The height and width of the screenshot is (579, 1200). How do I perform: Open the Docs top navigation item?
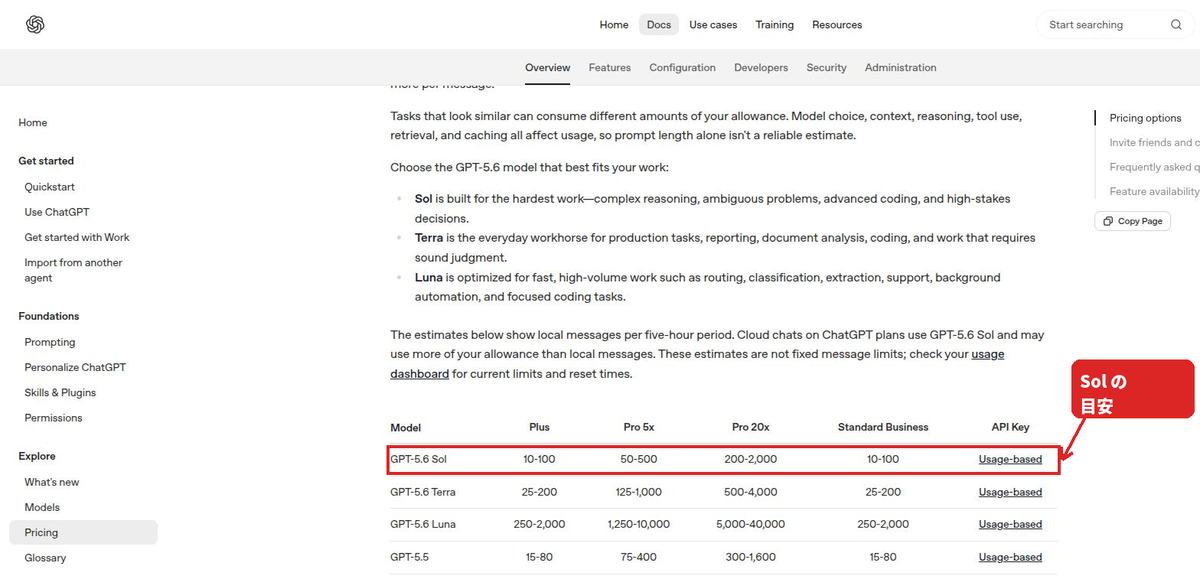point(659,25)
